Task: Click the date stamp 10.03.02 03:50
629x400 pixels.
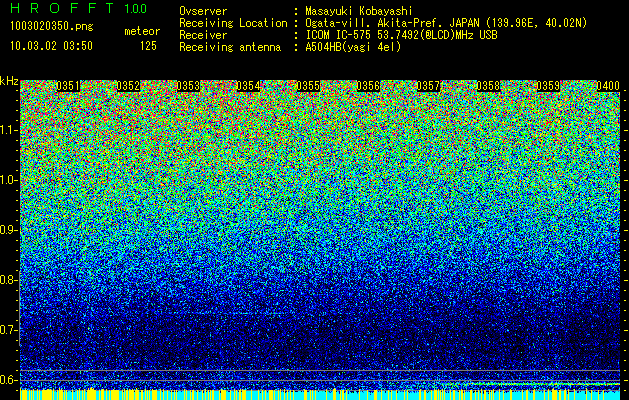Action: 51,46
